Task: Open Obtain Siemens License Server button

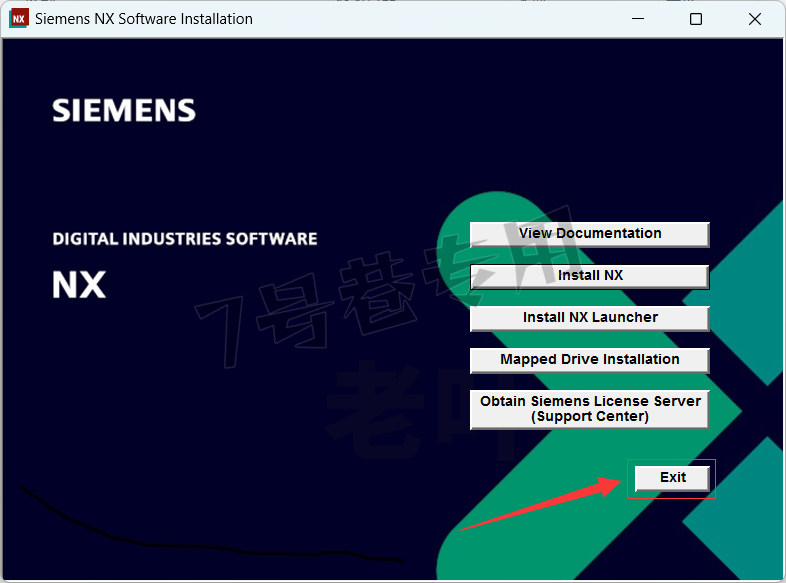Action: coord(590,409)
